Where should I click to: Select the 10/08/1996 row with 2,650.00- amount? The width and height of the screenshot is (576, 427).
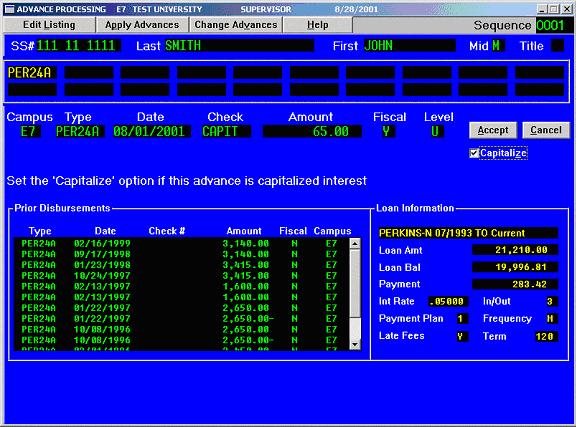[x=182, y=340]
